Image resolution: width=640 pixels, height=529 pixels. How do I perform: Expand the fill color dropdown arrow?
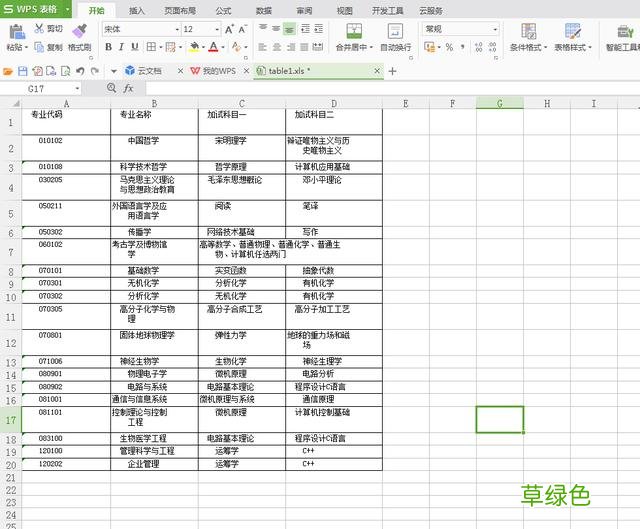203,47
